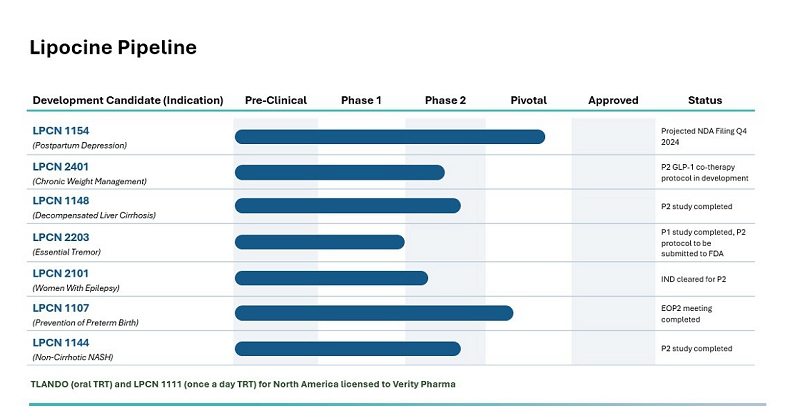Click the LPCN 1154 candidate name
Viewport: 785px width, 408px height.
(x=60, y=131)
